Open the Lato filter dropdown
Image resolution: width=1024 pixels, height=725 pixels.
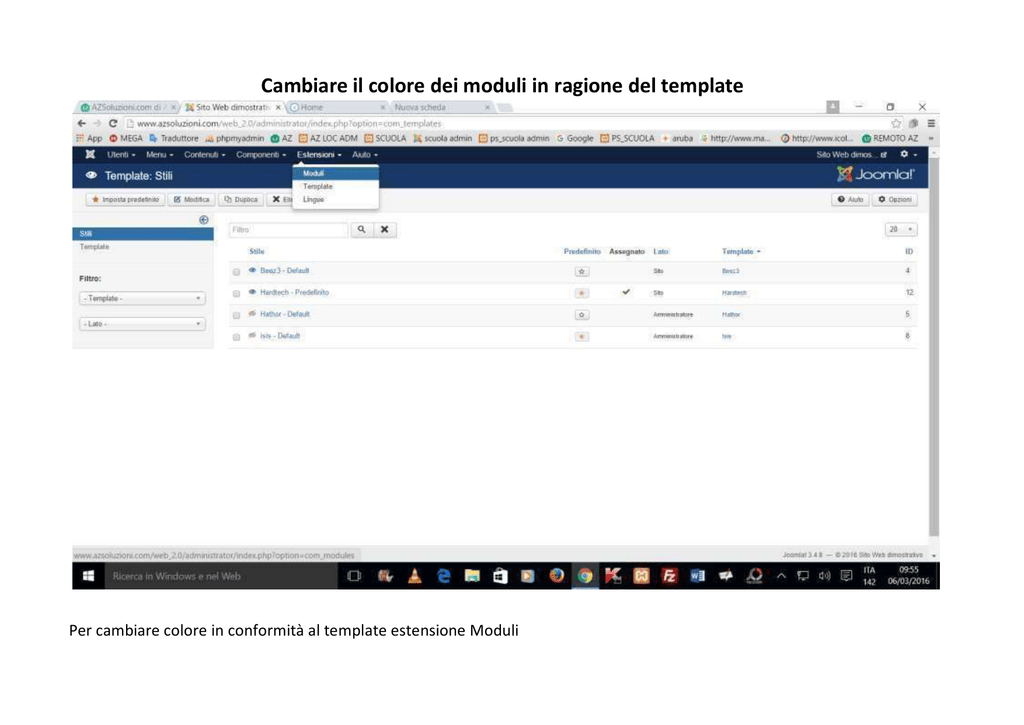pos(142,324)
